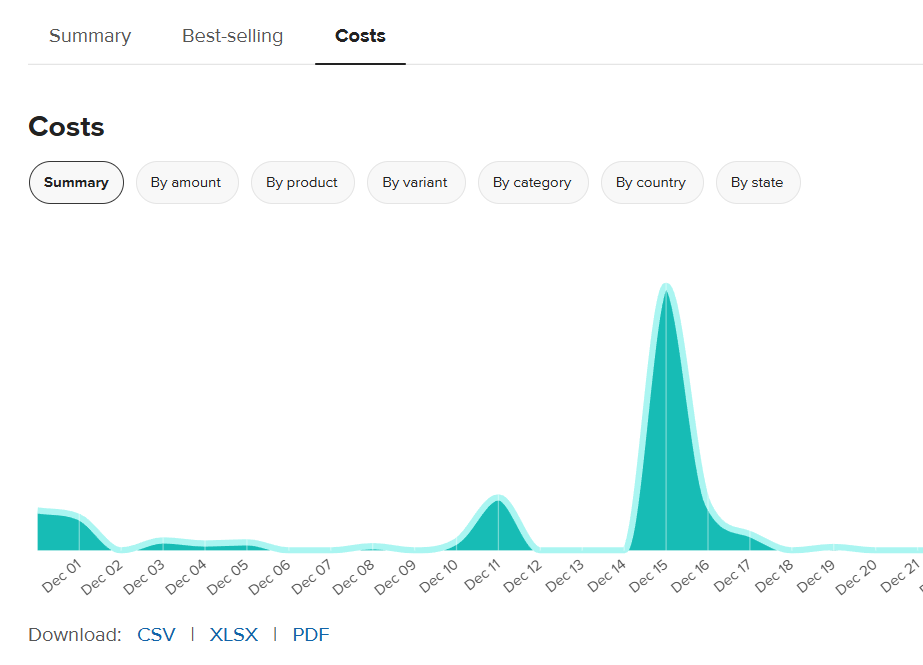Download the report as PDF
The height and width of the screenshot is (665, 923).
click(310, 635)
